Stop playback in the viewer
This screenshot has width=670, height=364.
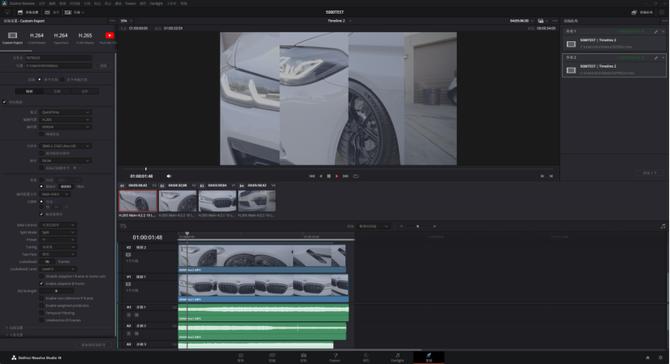coord(329,176)
